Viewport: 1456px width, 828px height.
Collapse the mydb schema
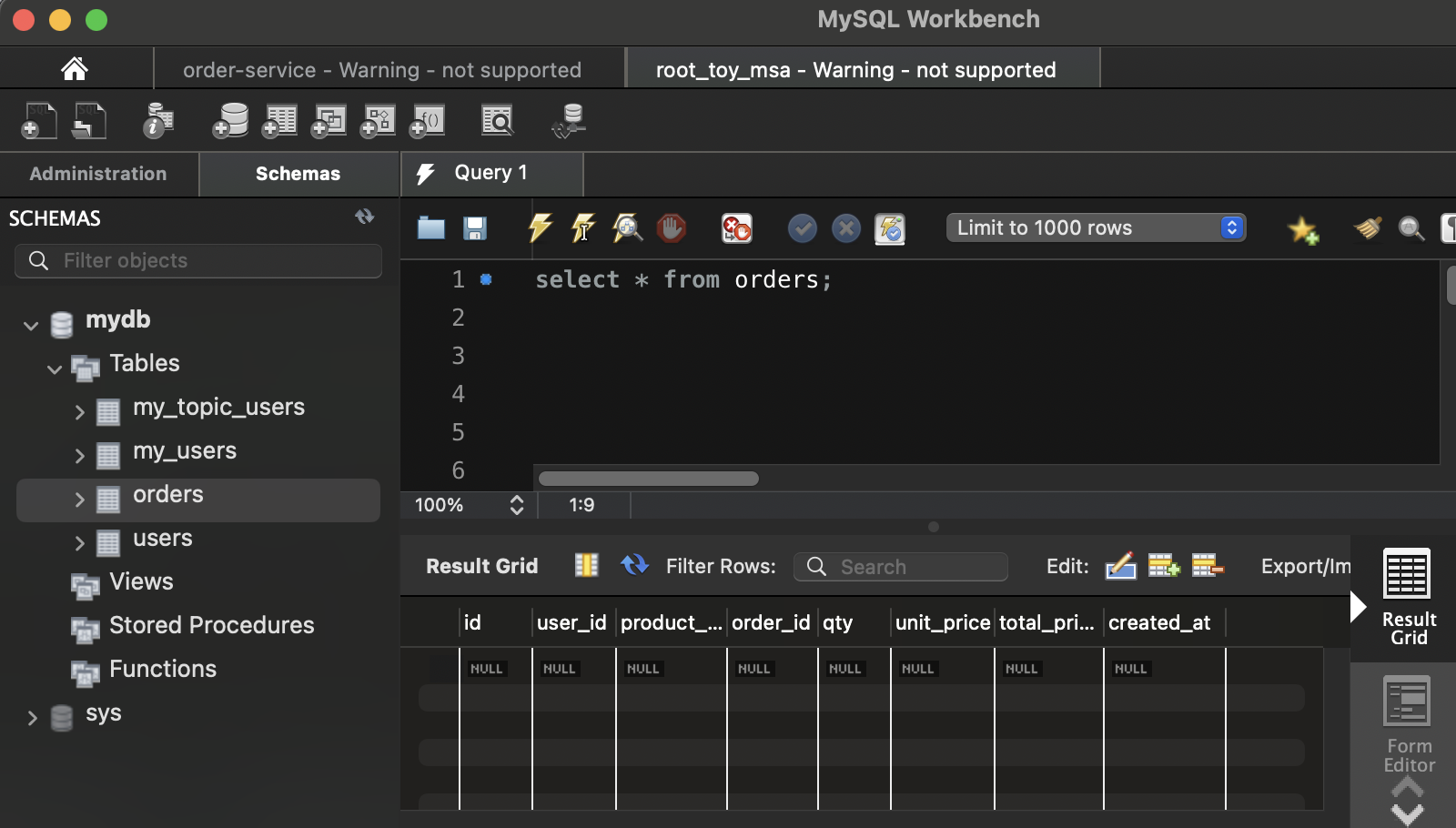point(31,325)
